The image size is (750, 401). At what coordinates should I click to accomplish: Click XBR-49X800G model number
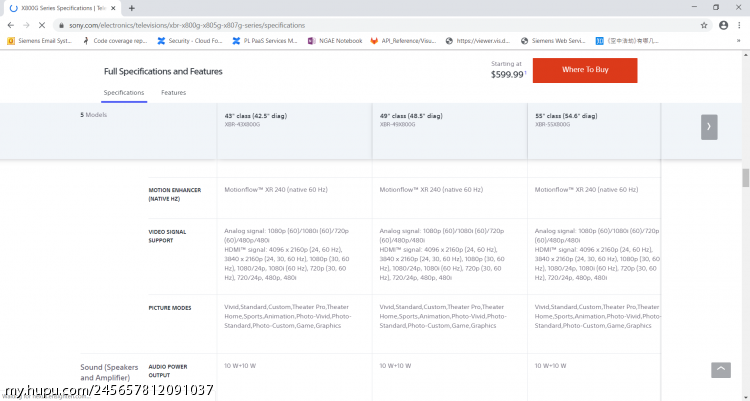pos(397,124)
